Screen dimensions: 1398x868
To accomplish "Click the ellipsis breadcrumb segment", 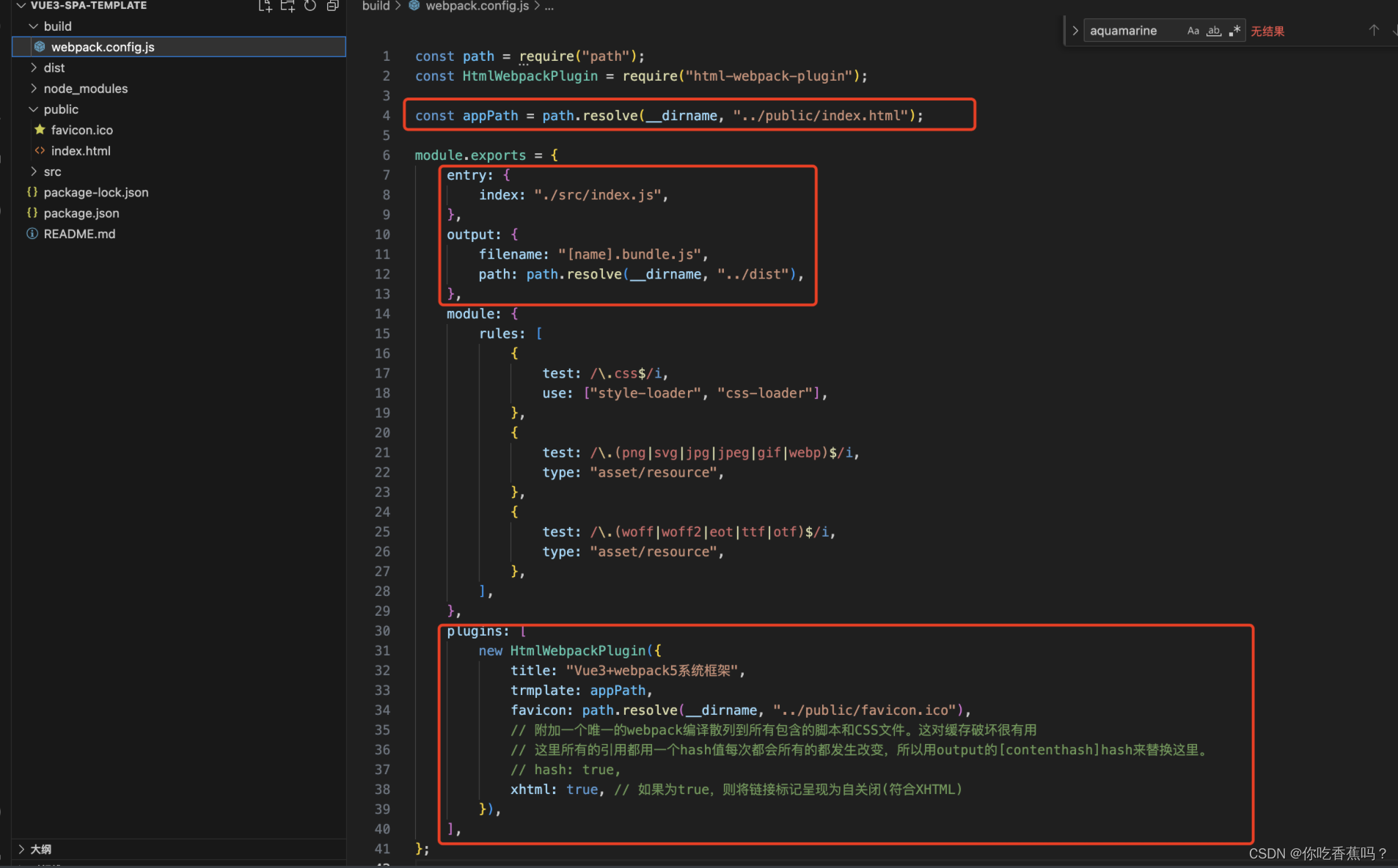I will [x=549, y=6].
